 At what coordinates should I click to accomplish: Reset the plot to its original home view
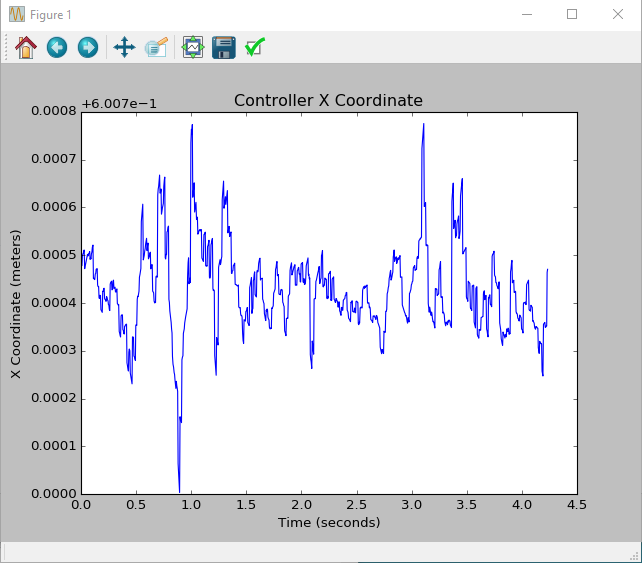coord(26,47)
